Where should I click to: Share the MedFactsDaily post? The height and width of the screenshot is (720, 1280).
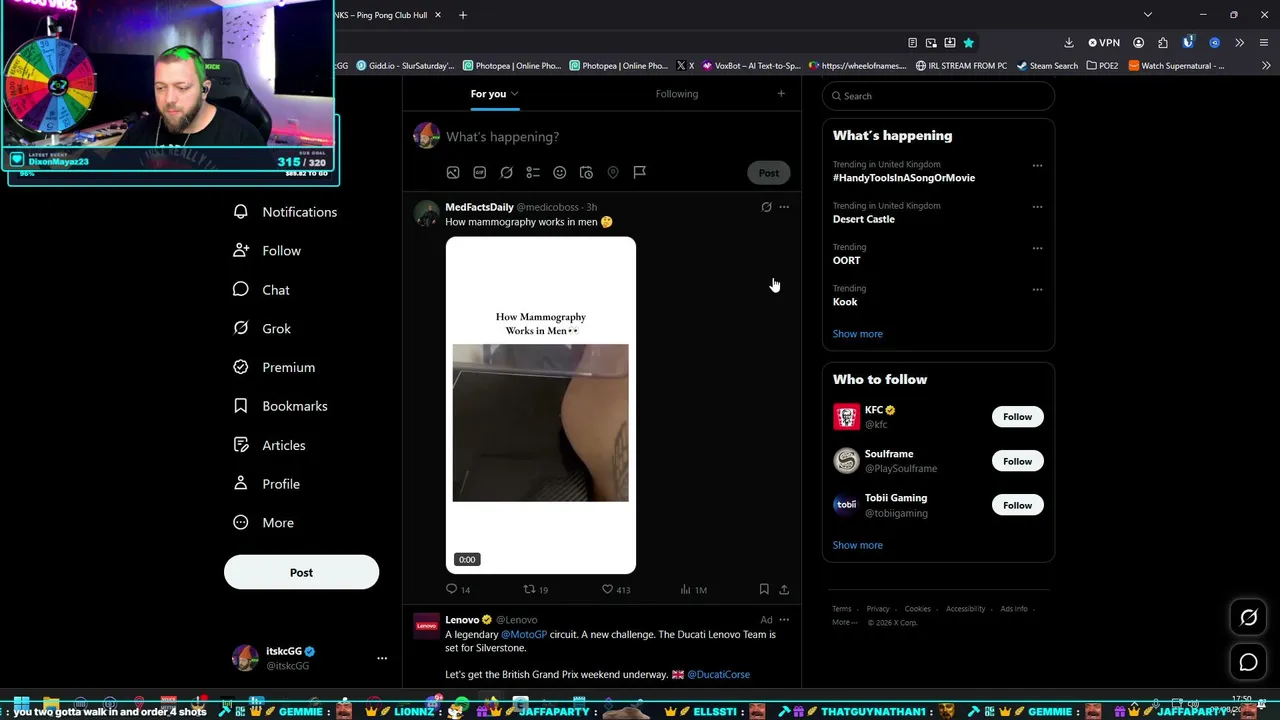point(784,589)
